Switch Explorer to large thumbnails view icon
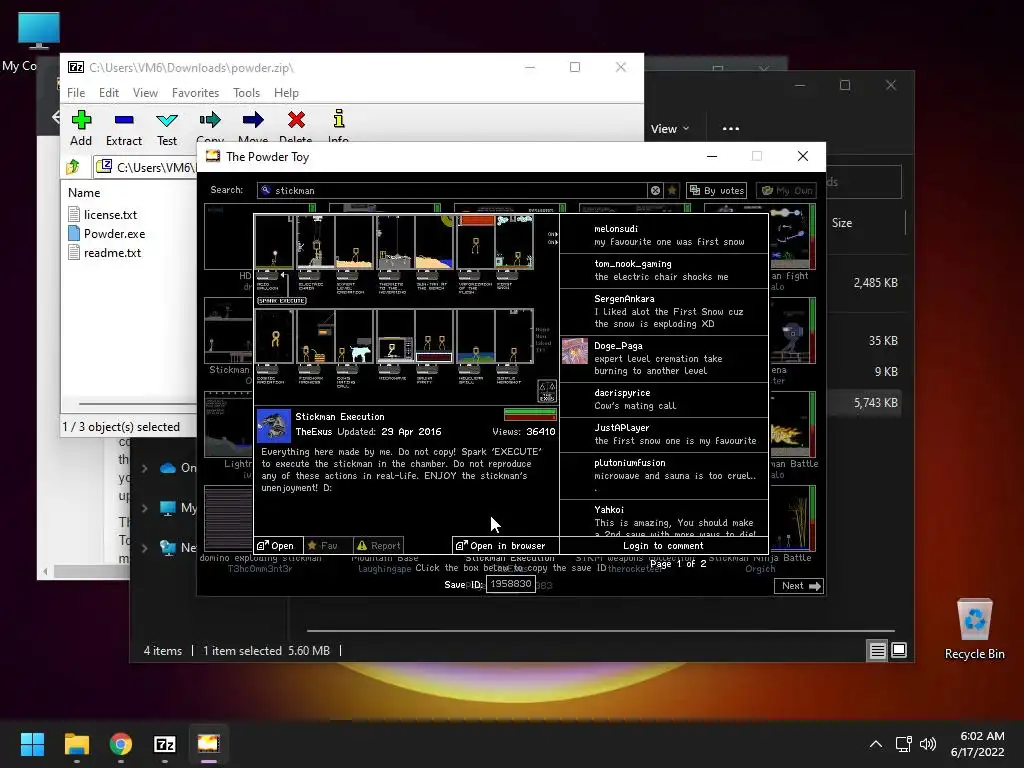 [899, 650]
